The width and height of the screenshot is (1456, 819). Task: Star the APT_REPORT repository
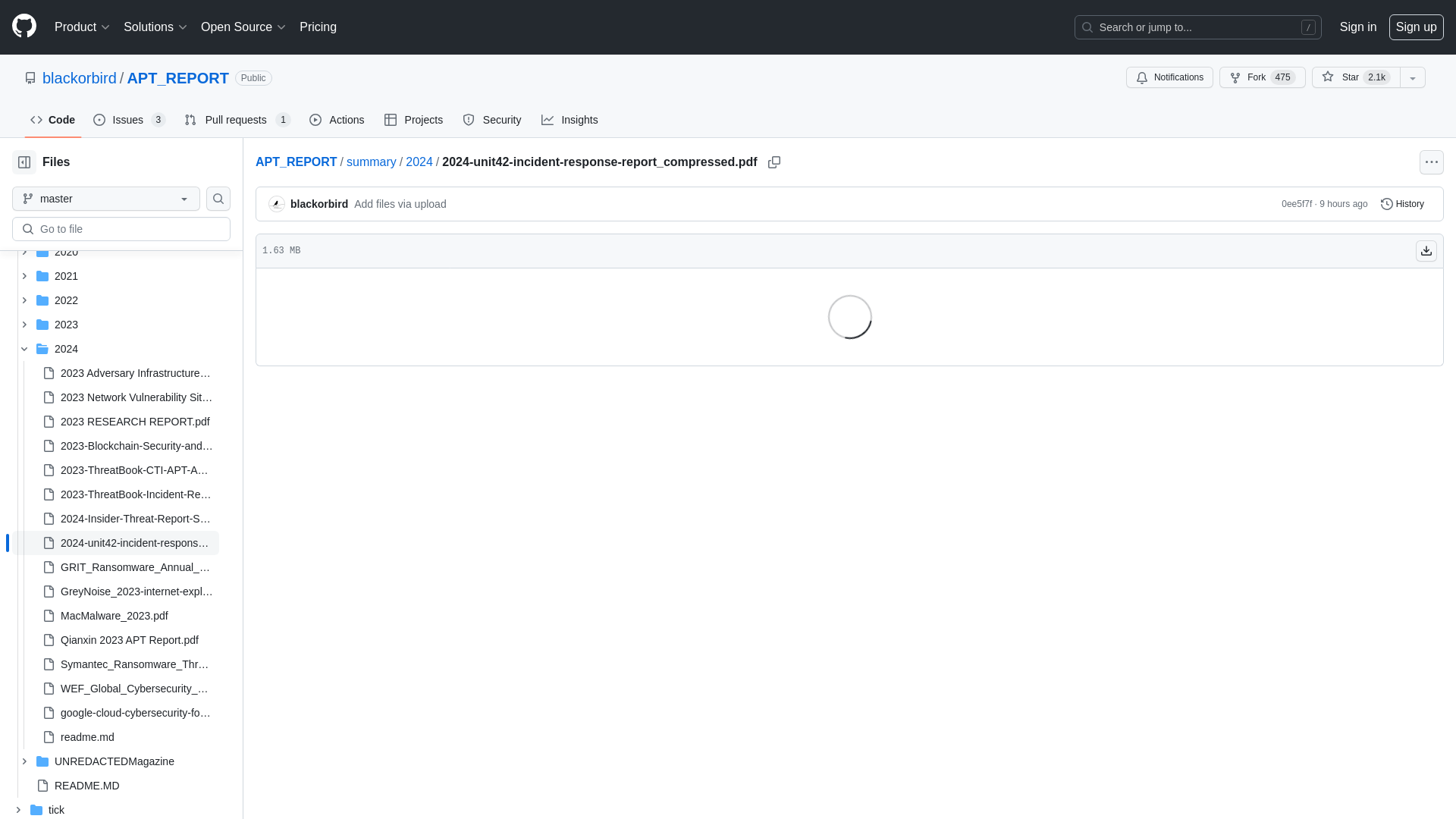point(1356,77)
